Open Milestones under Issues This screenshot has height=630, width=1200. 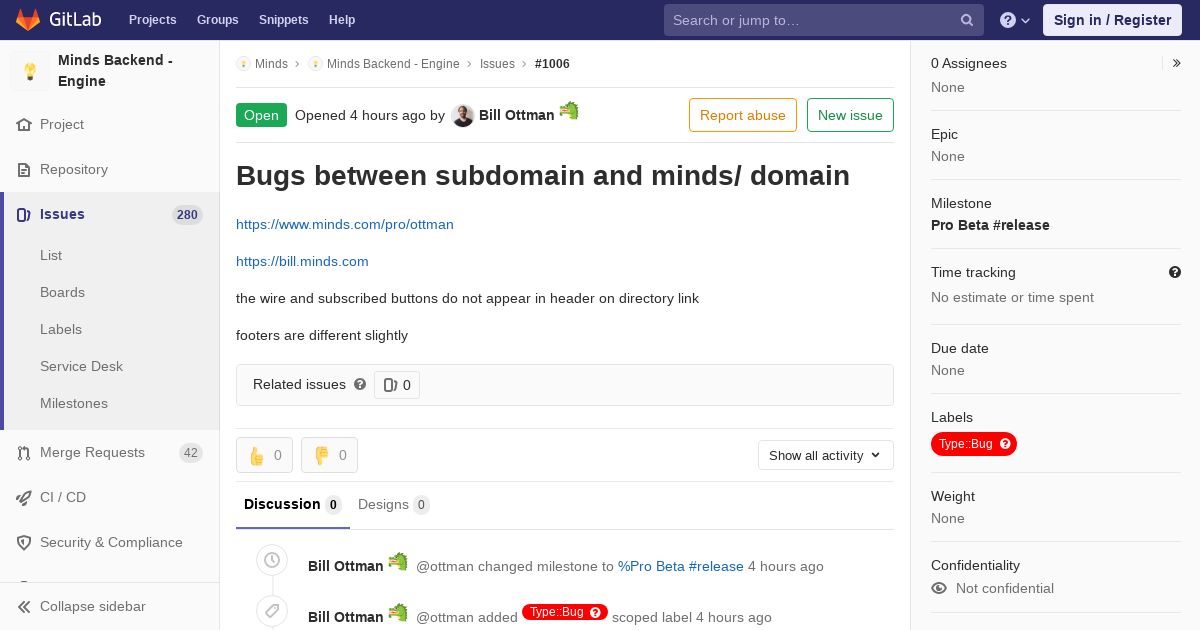[x=74, y=403]
